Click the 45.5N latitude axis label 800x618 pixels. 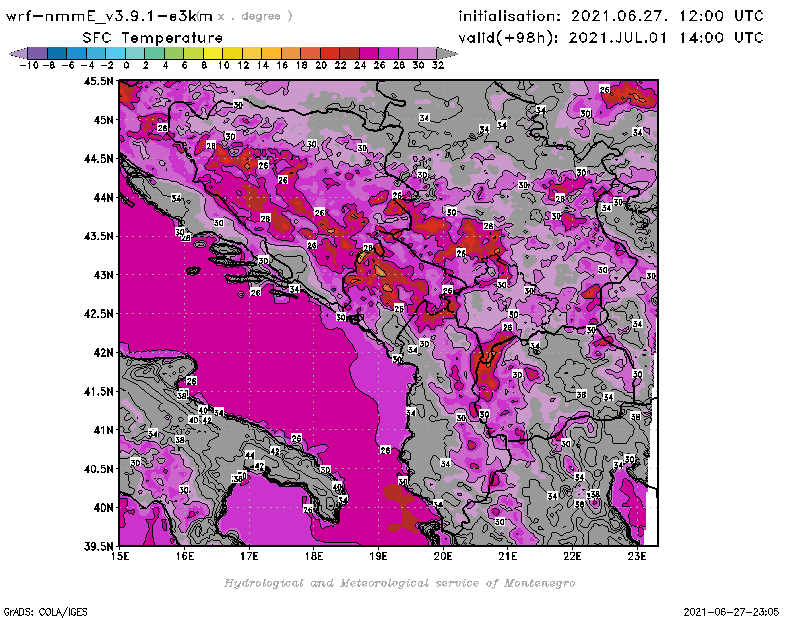tap(98, 81)
